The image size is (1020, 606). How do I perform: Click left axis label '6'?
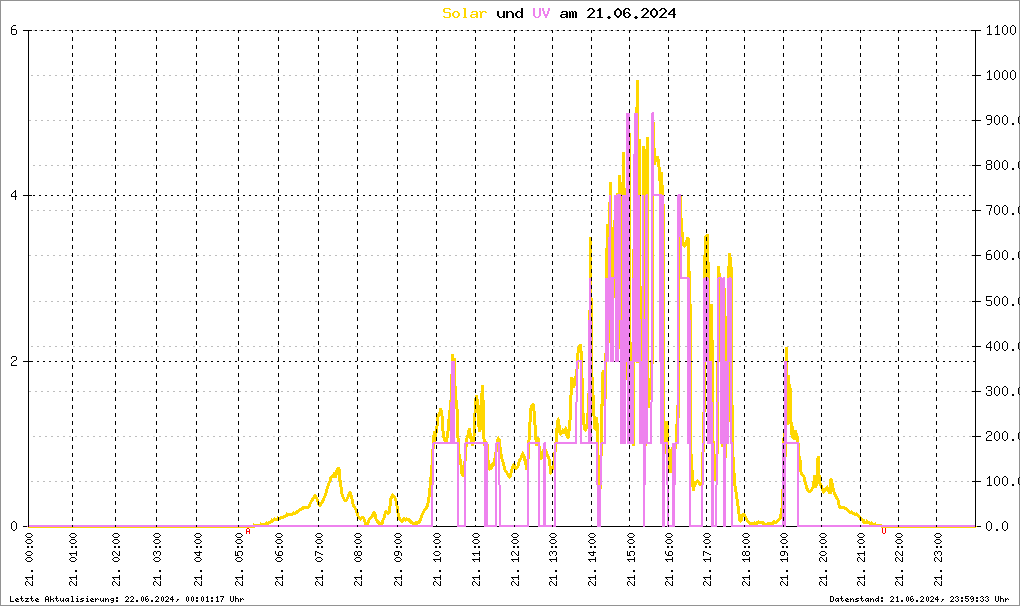[14, 30]
